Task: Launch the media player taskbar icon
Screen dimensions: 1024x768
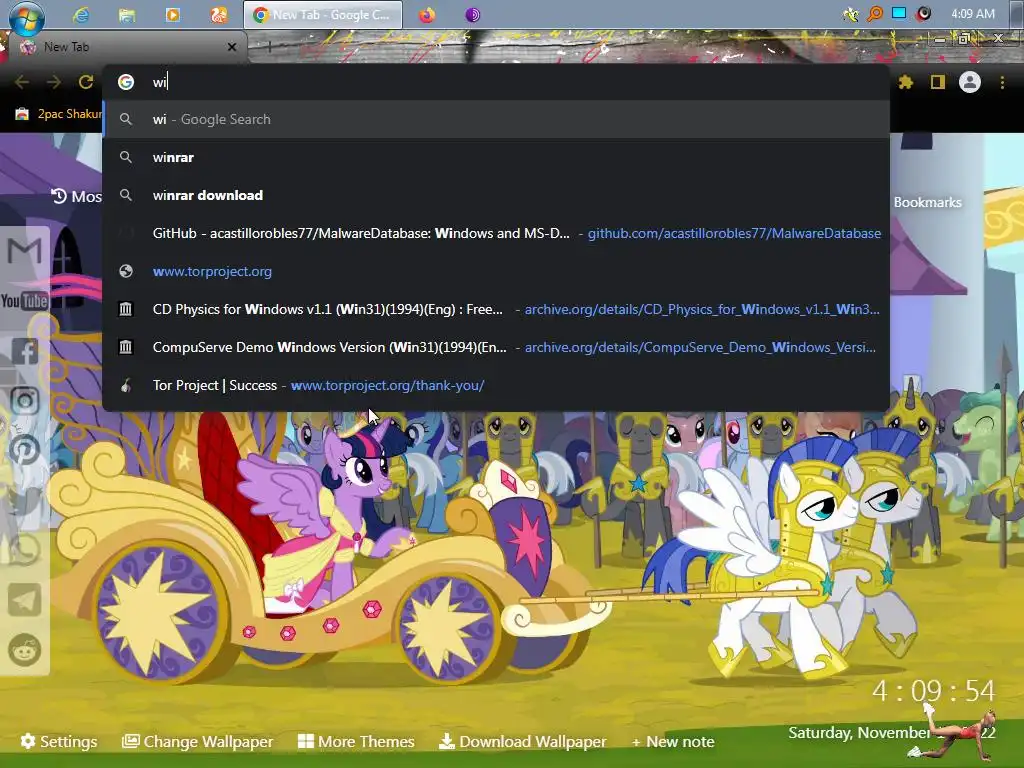Action: click(172, 14)
